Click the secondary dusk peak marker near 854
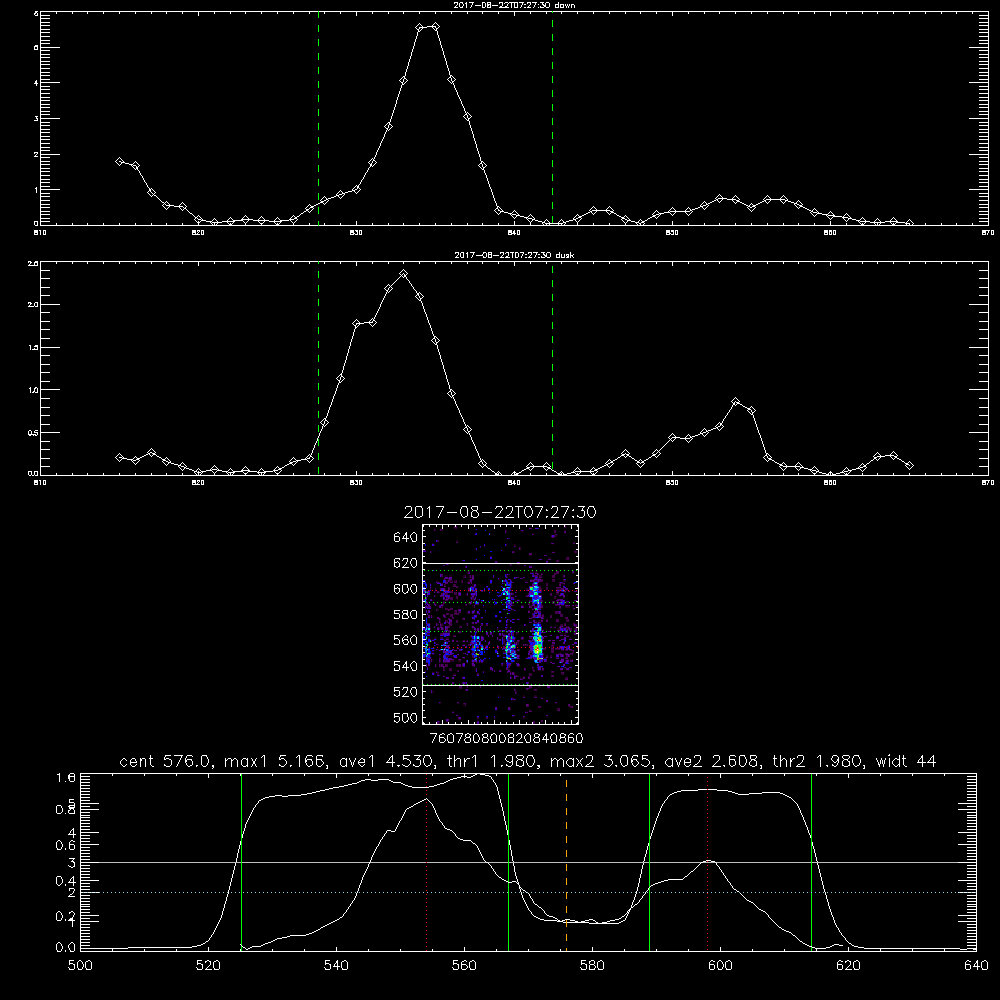The image size is (1000, 1000). [x=736, y=402]
